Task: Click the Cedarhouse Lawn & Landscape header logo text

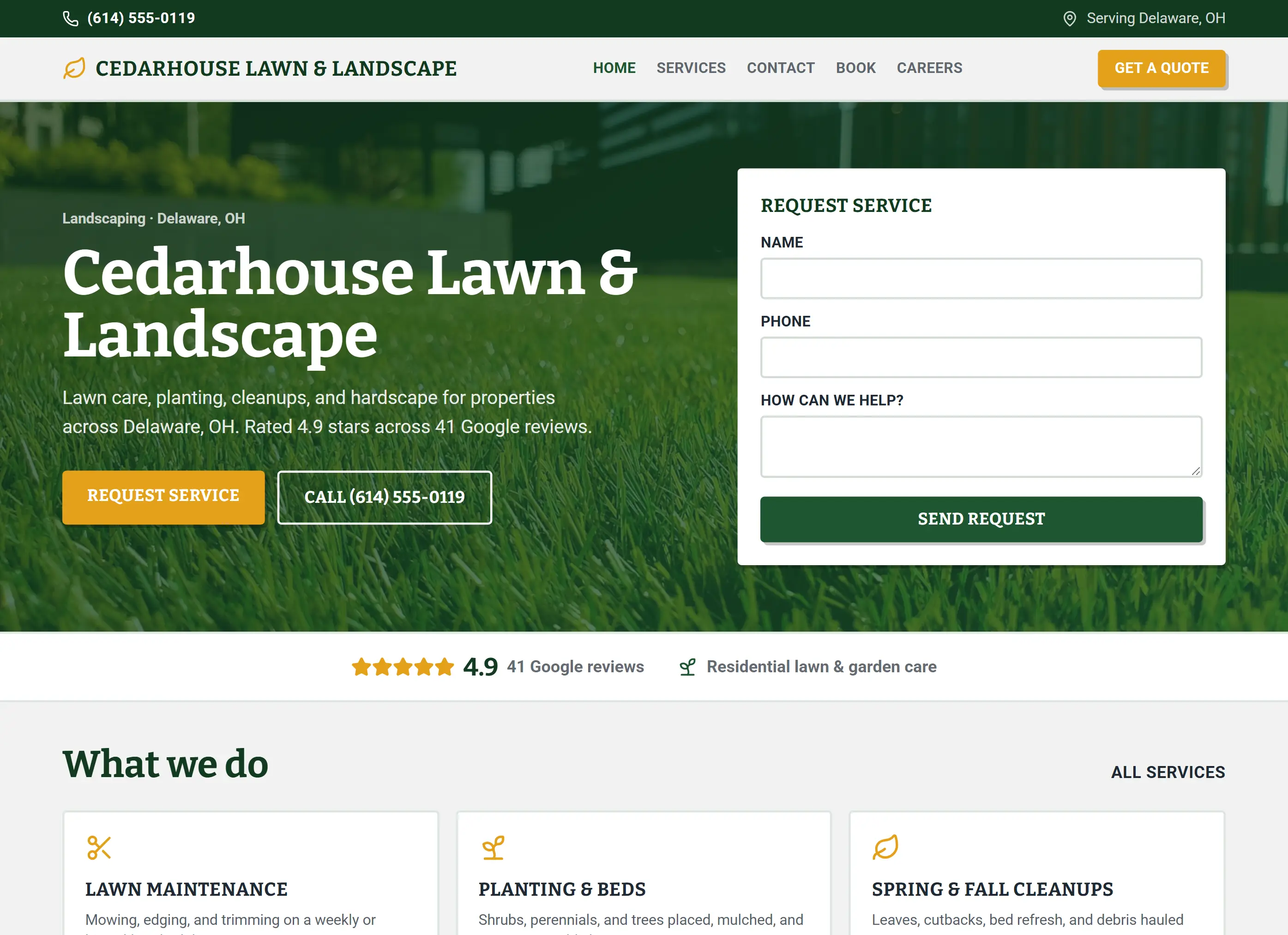Action: (276, 68)
